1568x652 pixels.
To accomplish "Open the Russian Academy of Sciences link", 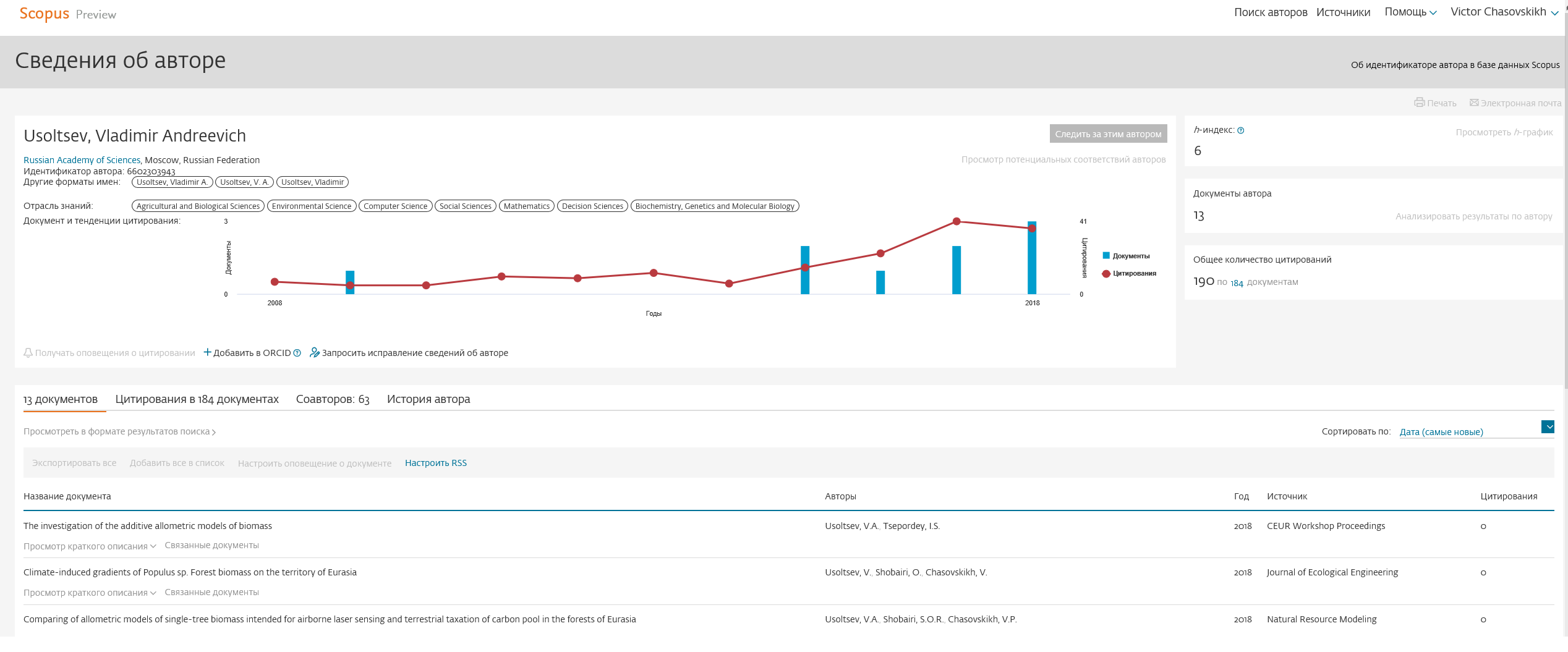I will tap(82, 160).
